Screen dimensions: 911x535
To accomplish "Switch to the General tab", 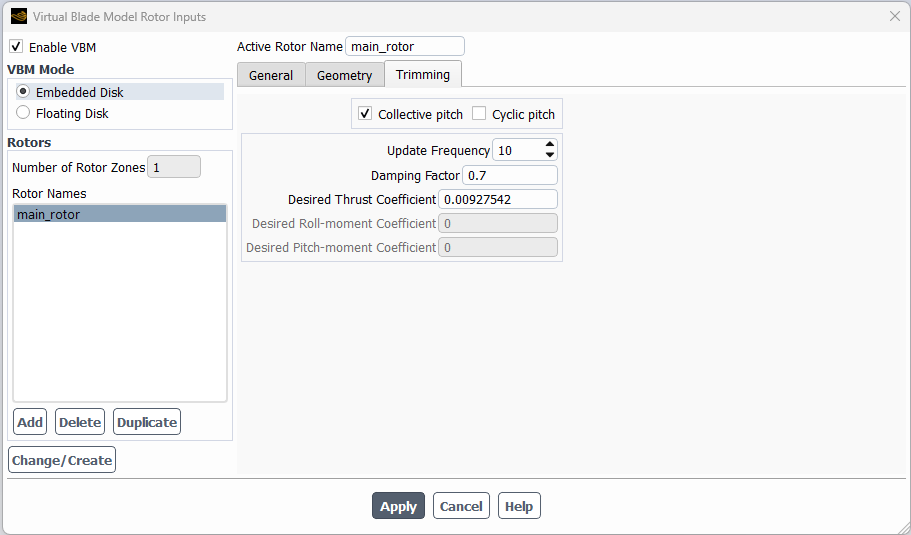I will click(271, 76).
